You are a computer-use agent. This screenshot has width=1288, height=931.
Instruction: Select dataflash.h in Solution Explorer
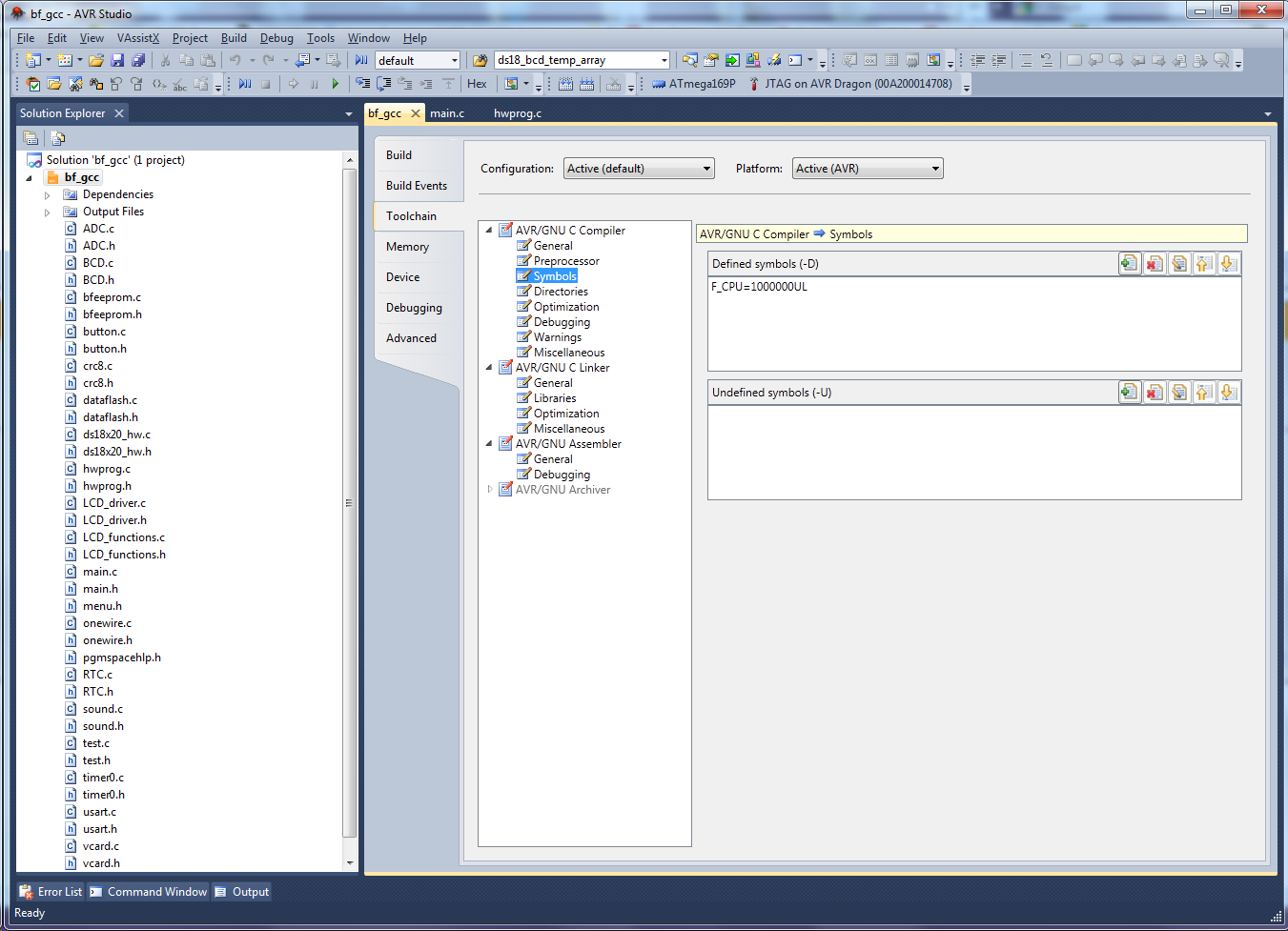coord(111,417)
